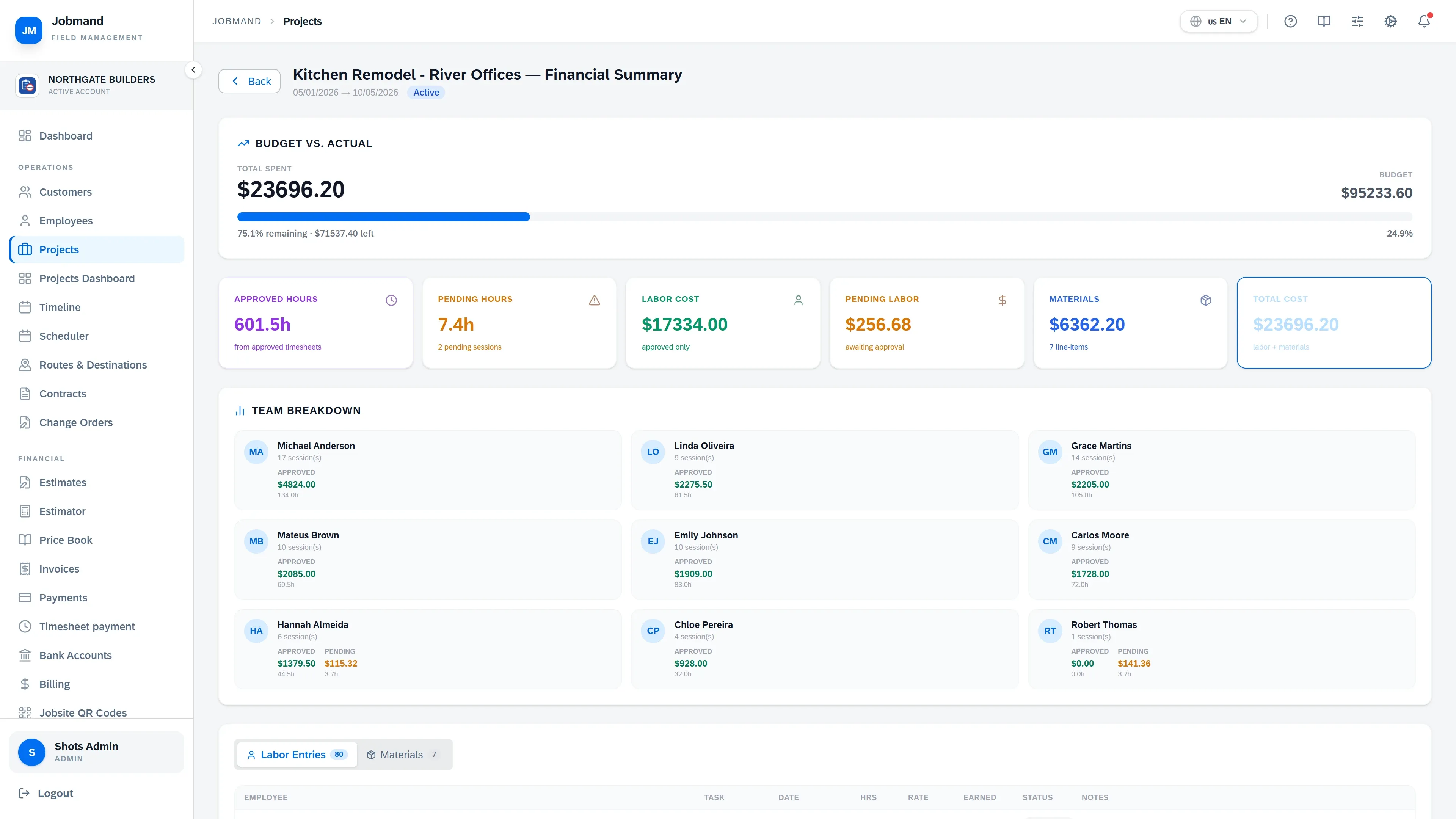Click Carlos Moore's approved $1728.00 amount
This screenshot has height=819, width=1456.
click(1090, 574)
